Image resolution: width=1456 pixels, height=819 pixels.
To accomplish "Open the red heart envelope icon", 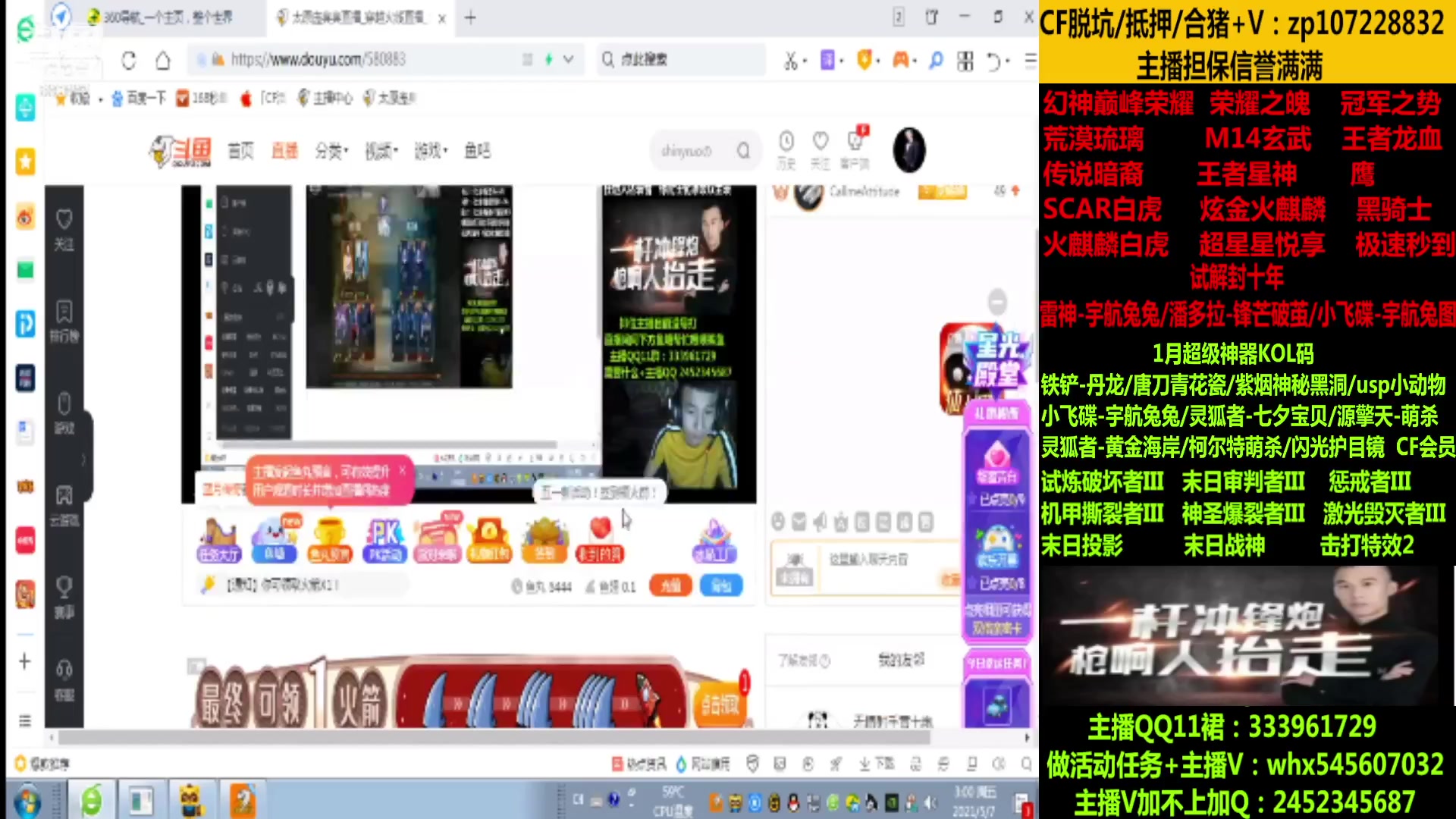I will (x=600, y=540).
